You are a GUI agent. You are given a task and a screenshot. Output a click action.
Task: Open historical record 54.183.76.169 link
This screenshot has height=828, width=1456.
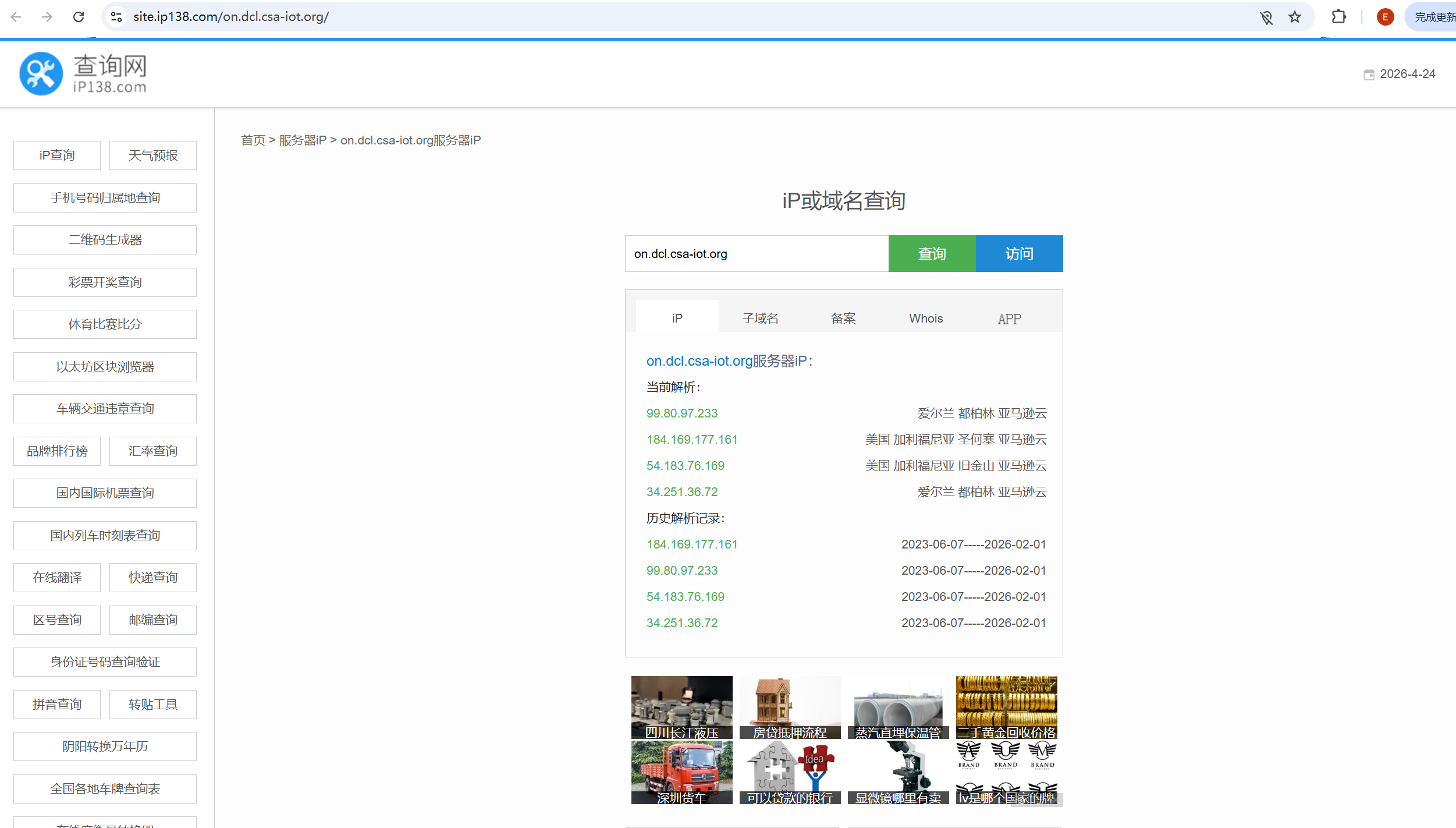[686, 597]
